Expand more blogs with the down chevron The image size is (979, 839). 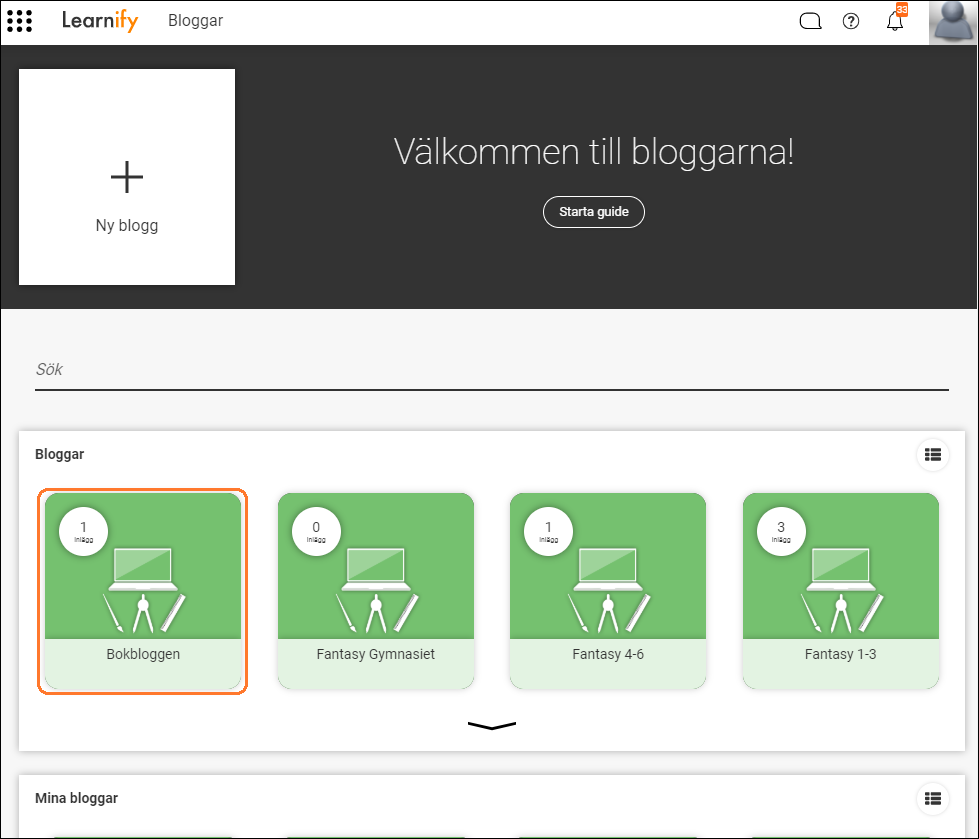(x=492, y=725)
